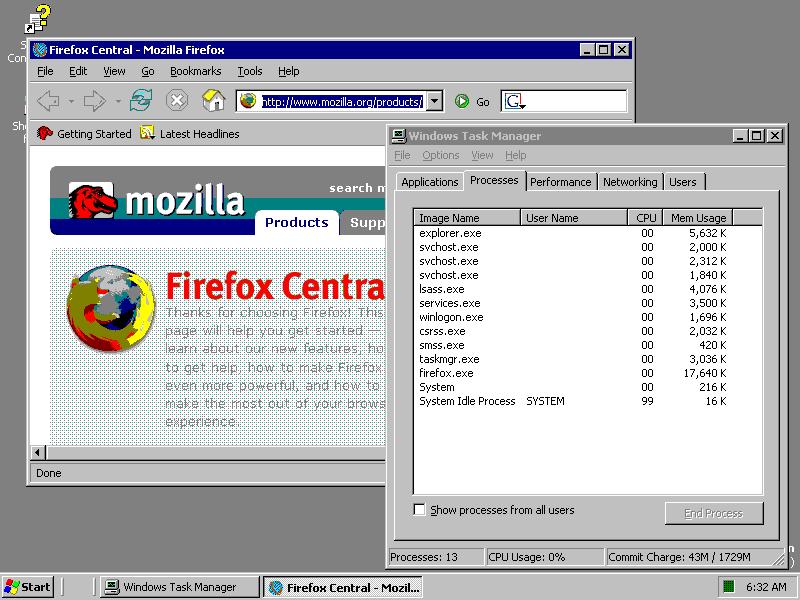Reload the page with Firefox Reload icon

(x=141, y=101)
